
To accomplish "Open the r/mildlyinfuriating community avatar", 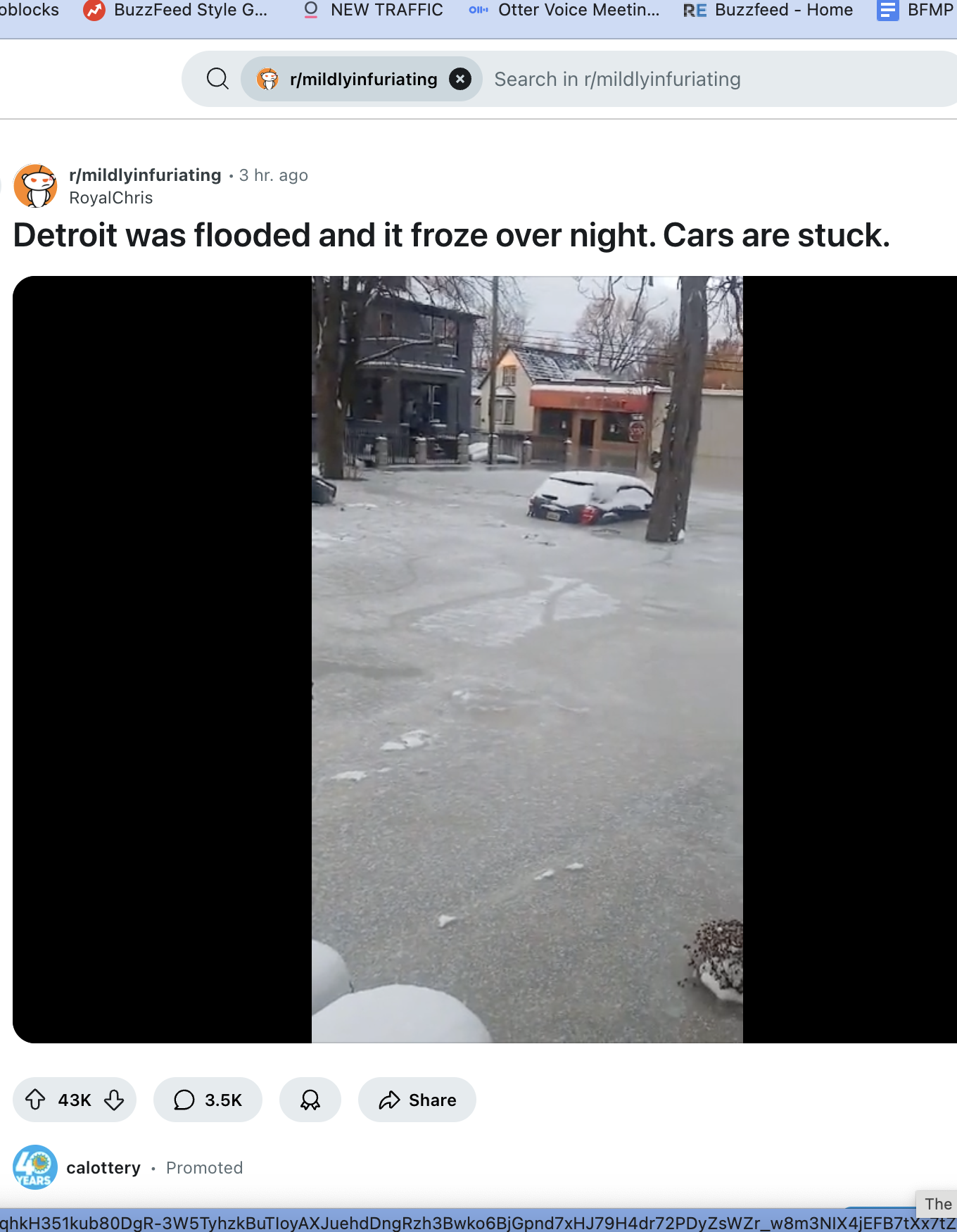I will pos(35,186).
